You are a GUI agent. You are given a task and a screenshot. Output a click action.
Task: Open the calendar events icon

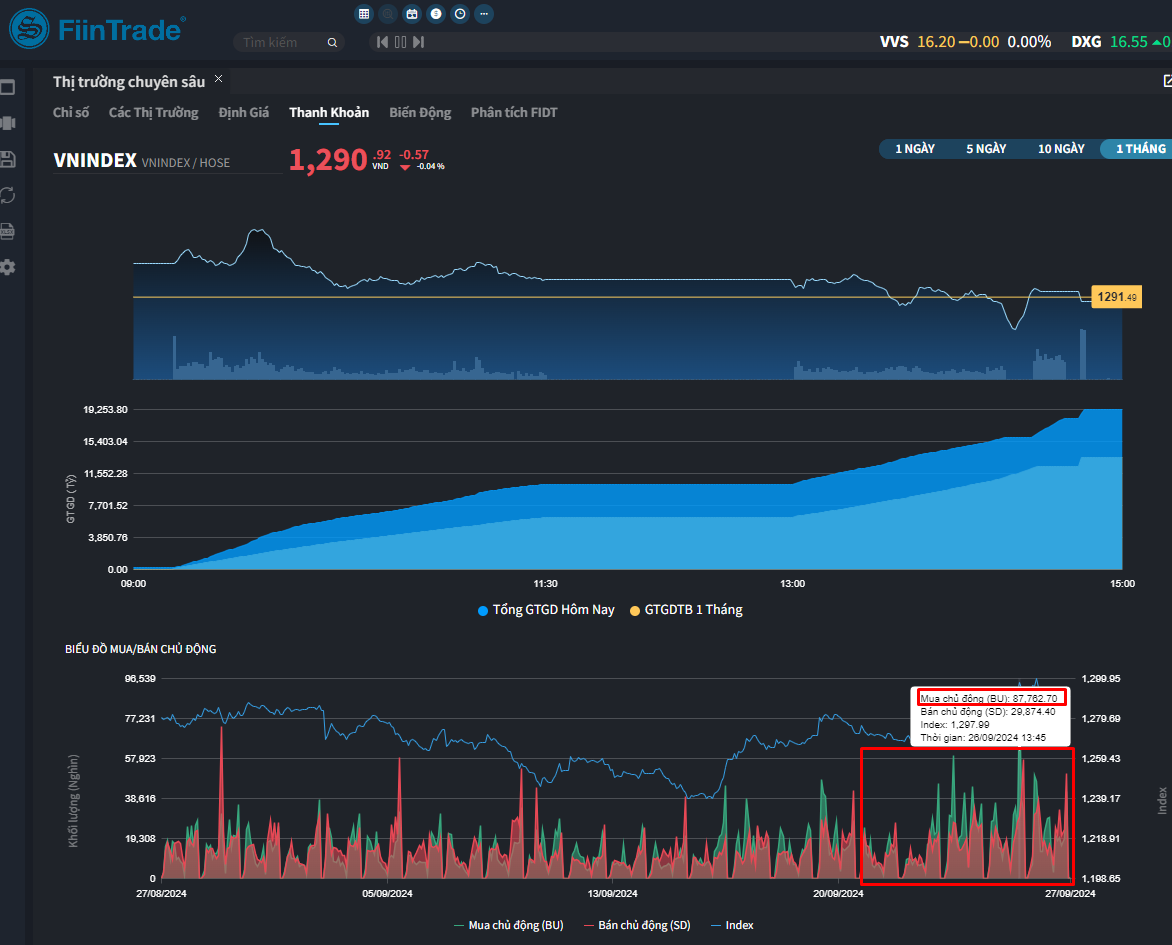[x=412, y=13]
